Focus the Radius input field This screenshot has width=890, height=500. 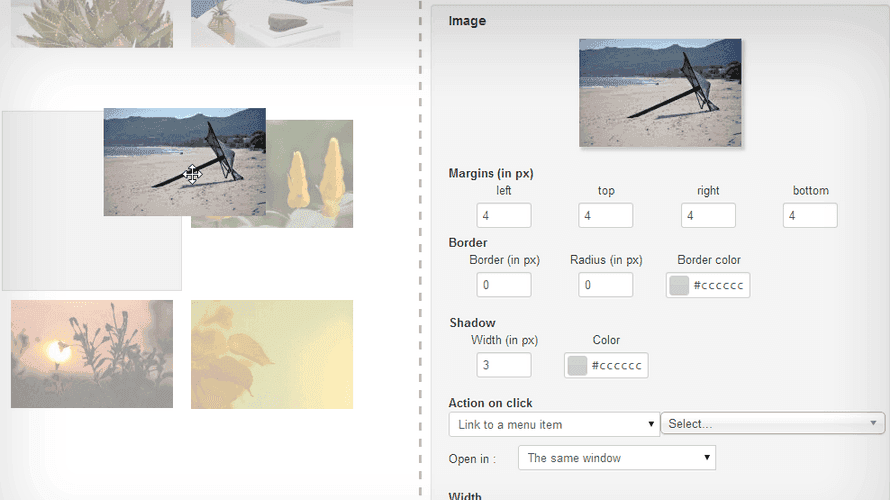click(x=605, y=285)
